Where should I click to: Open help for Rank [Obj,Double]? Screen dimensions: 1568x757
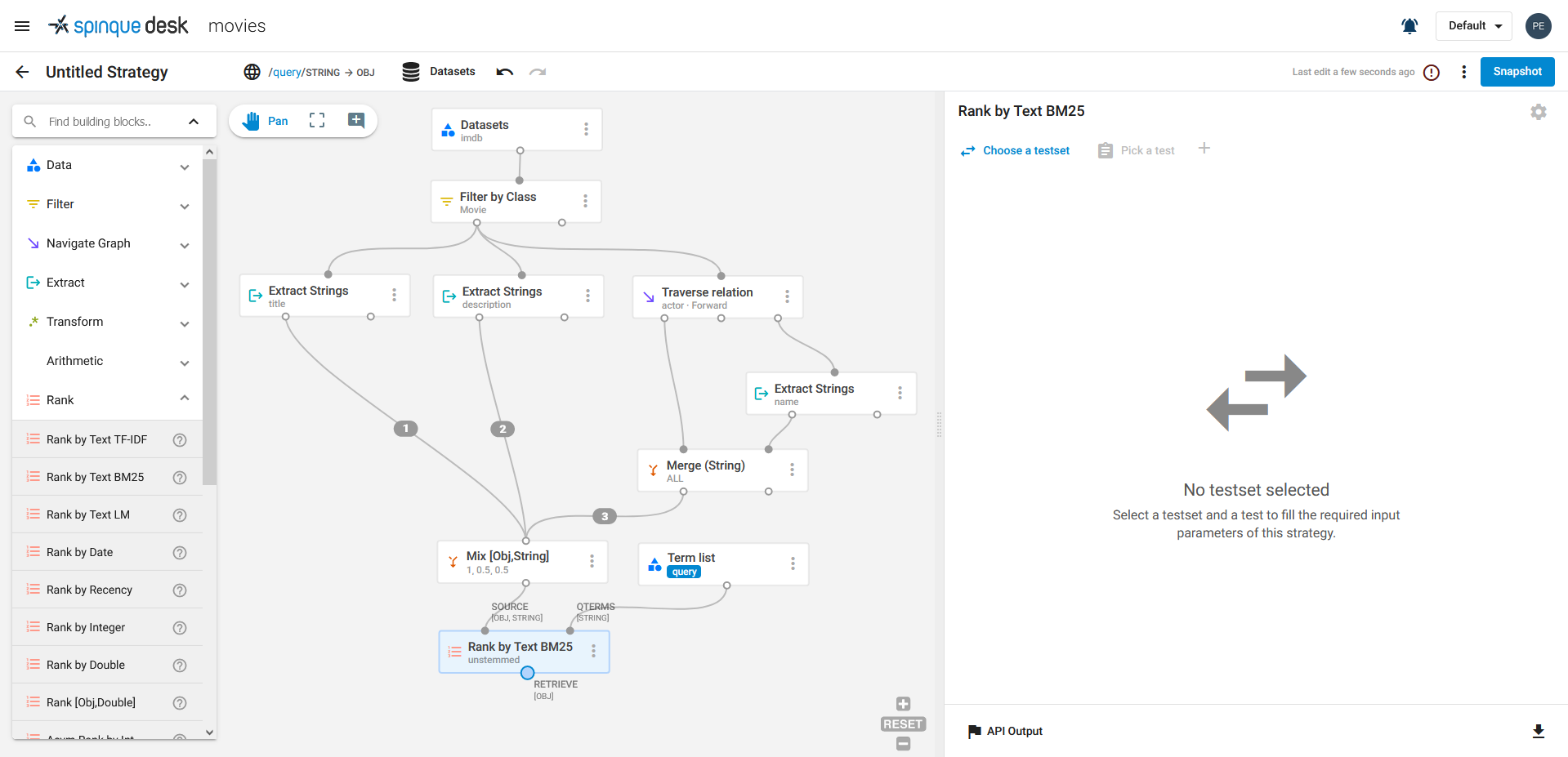click(x=180, y=703)
